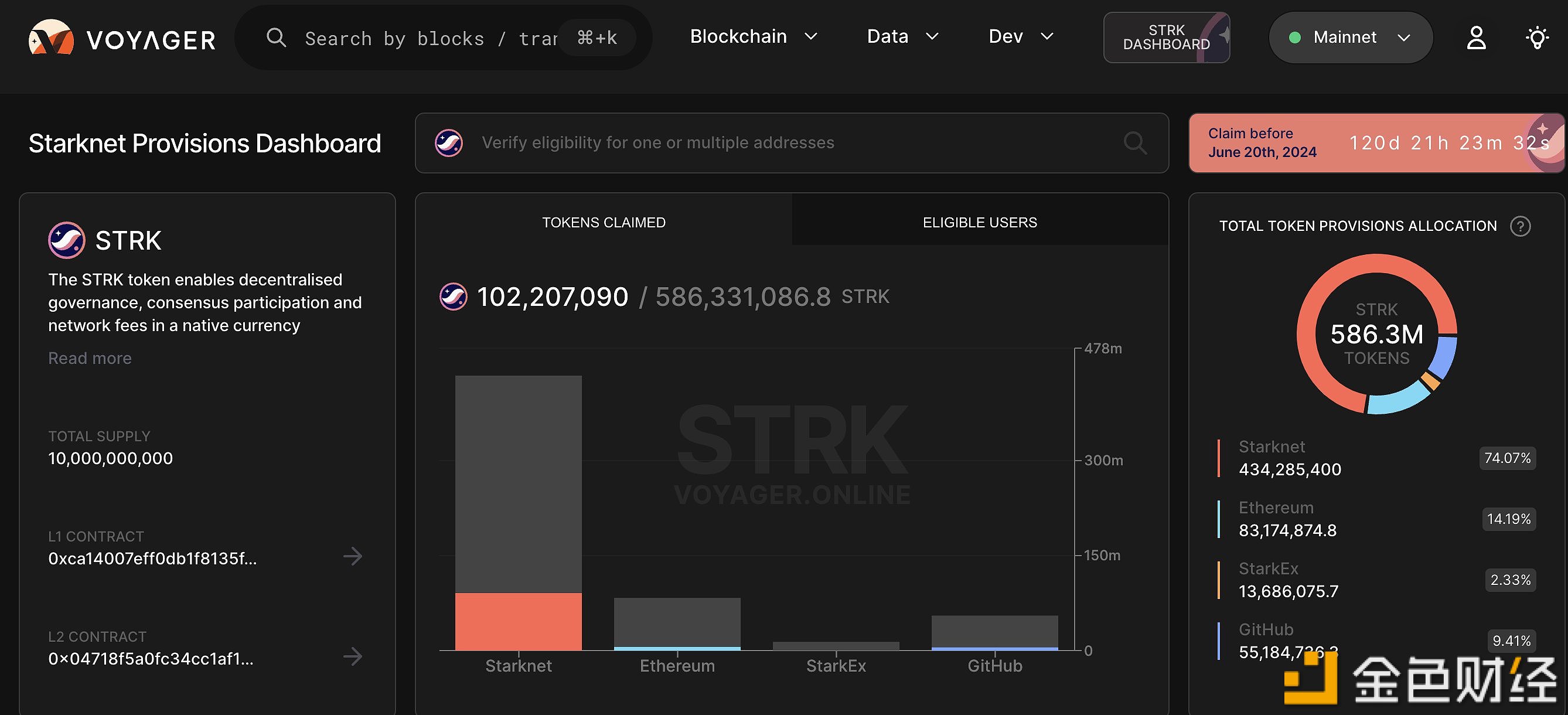Click the L2 contract address 0×04718f5a0fc34cc1af1...

click(x=151, y=659)
